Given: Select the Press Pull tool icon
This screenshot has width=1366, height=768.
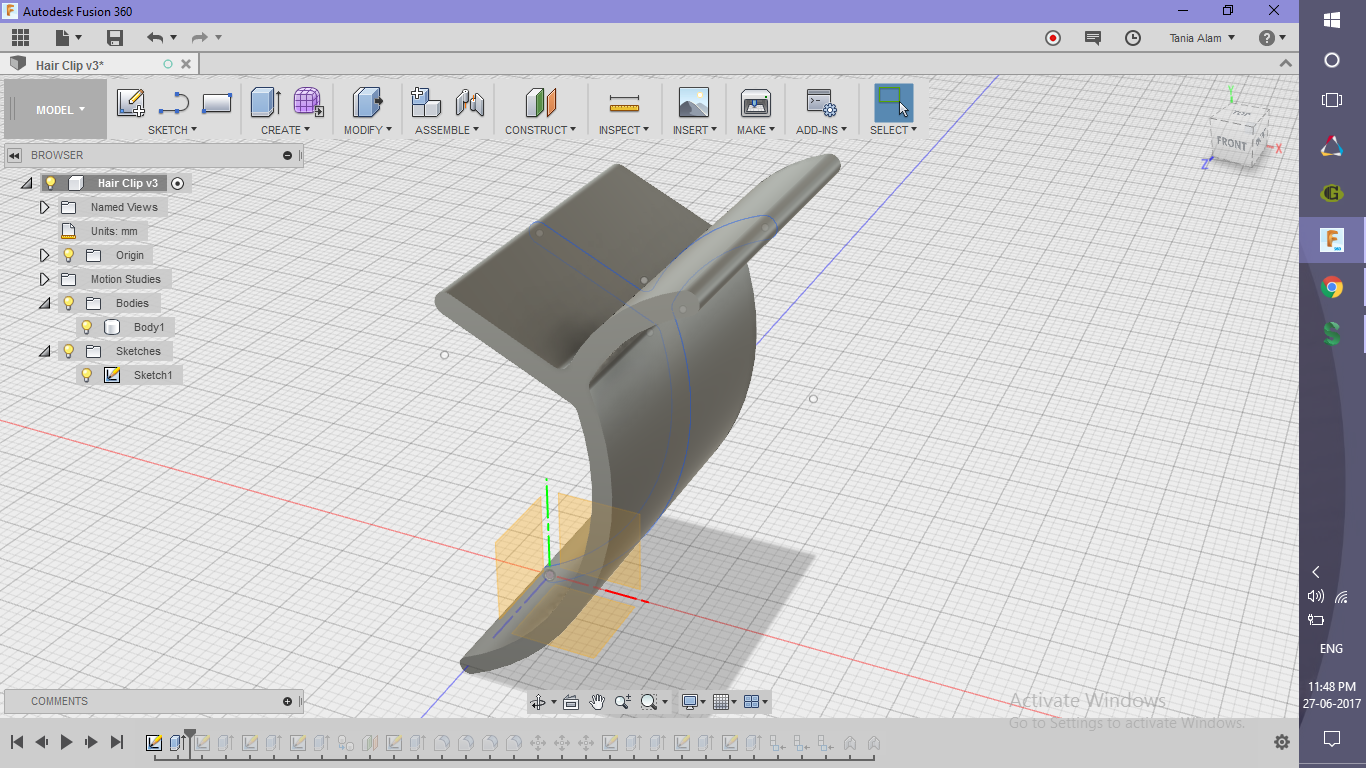Looking at the screenshot, I should (368, 102).
